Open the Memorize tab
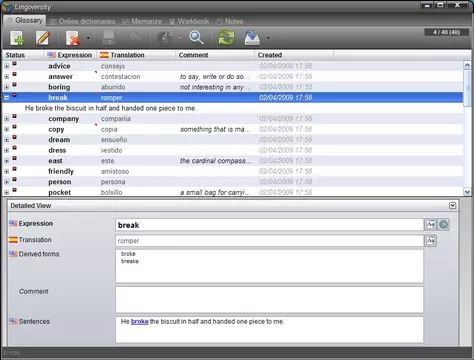The image size is (474, 360). (142, 21)
